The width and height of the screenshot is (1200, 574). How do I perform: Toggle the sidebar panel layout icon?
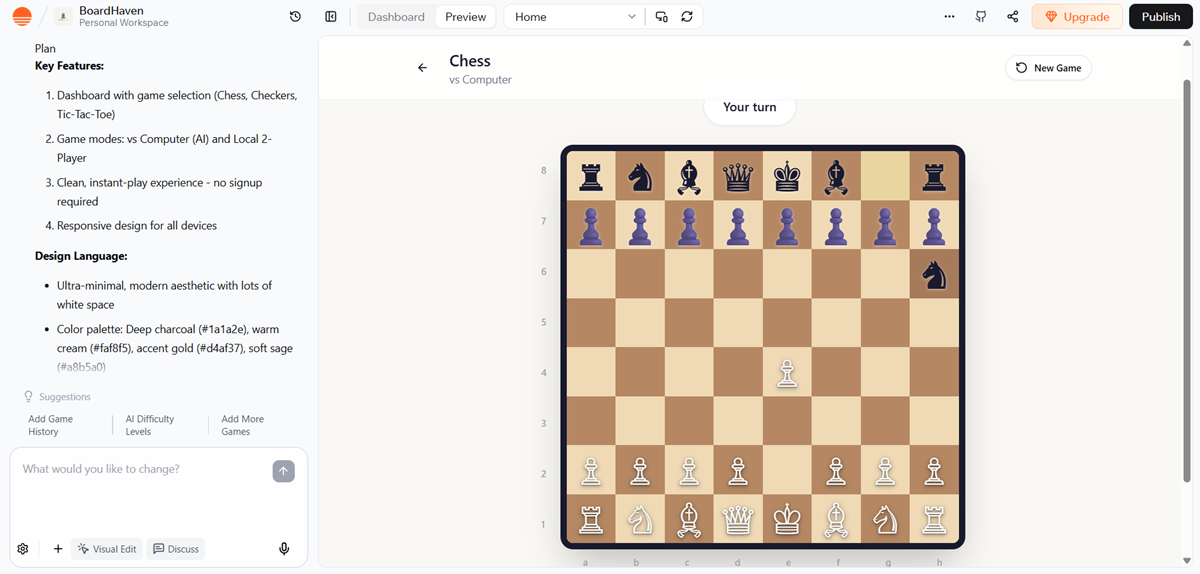tap(331, 17)
